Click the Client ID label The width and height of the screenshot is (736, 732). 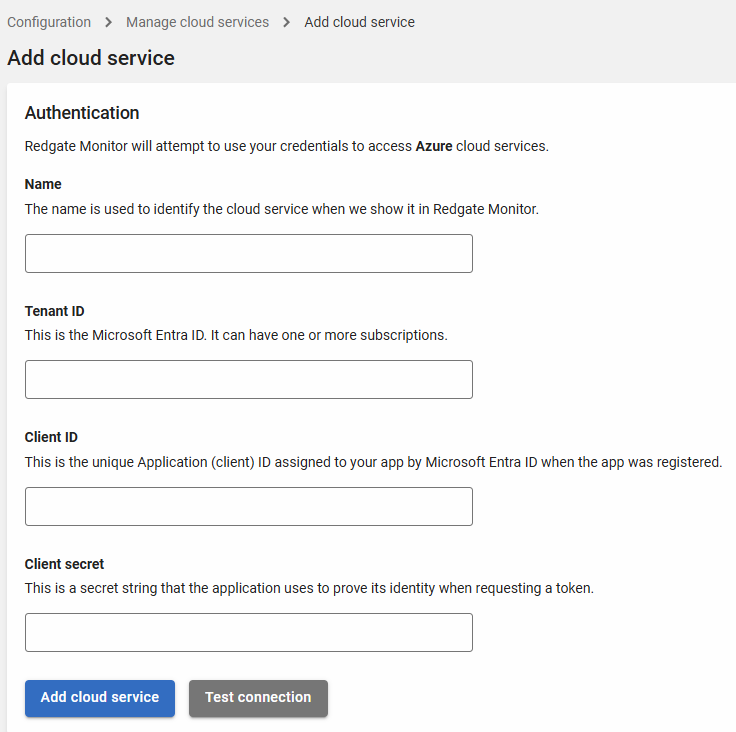(x=51, y=437)
